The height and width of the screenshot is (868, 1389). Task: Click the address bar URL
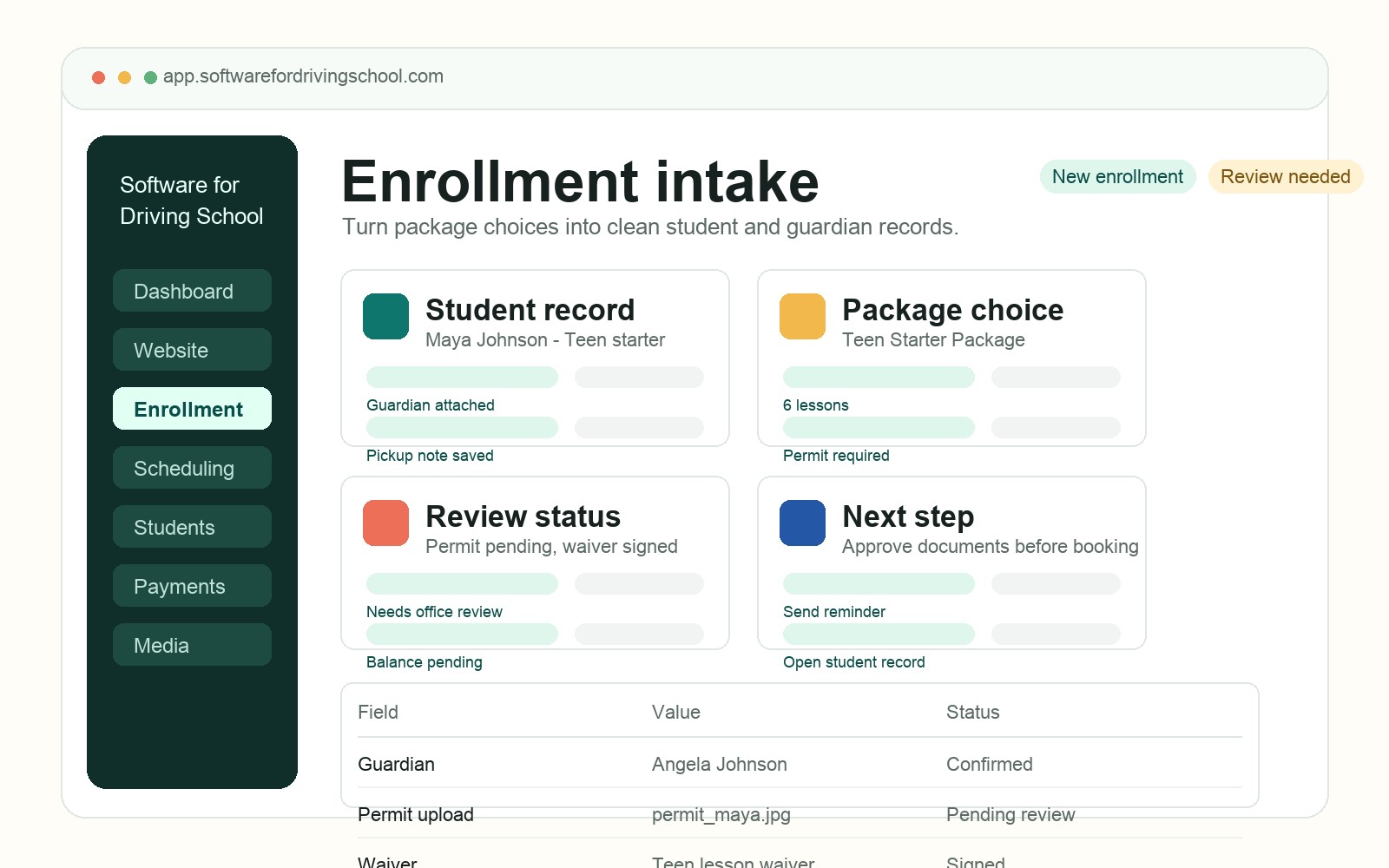pyautogui.click(x=303, y=76)
